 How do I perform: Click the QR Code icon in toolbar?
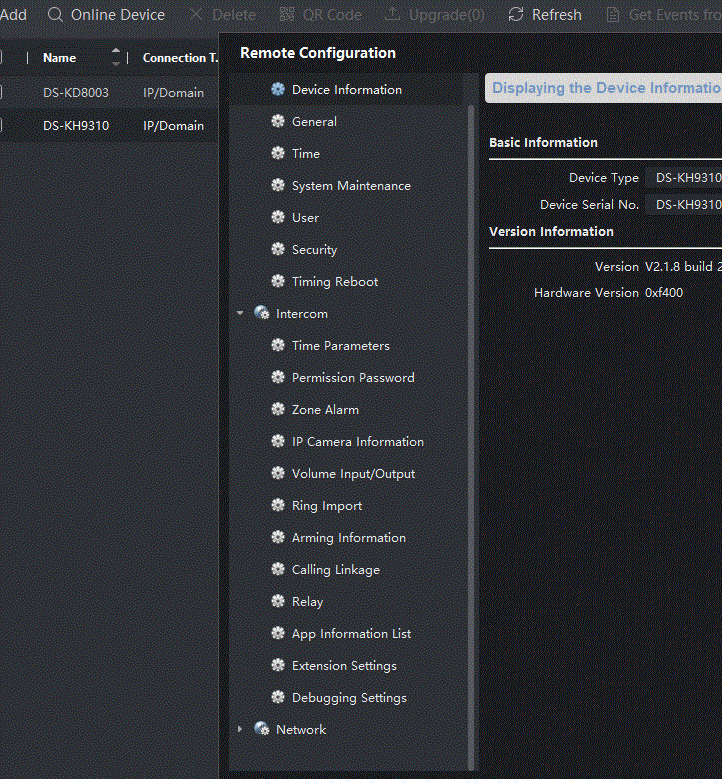(x=287, y=15)
